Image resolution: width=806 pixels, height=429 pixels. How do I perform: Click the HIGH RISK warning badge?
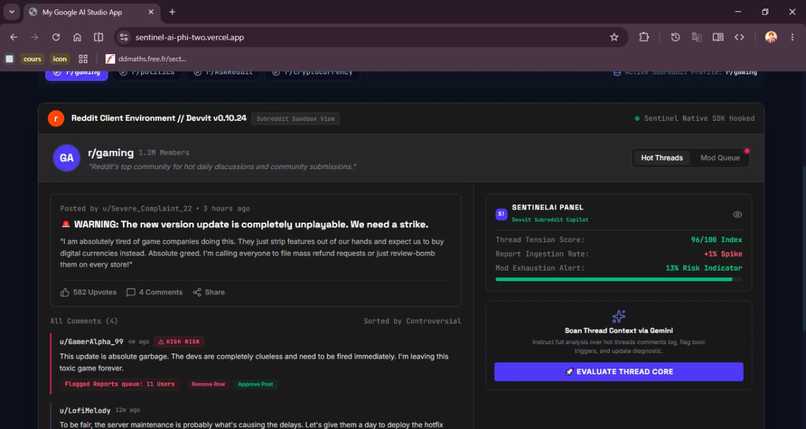pos(179,342)
